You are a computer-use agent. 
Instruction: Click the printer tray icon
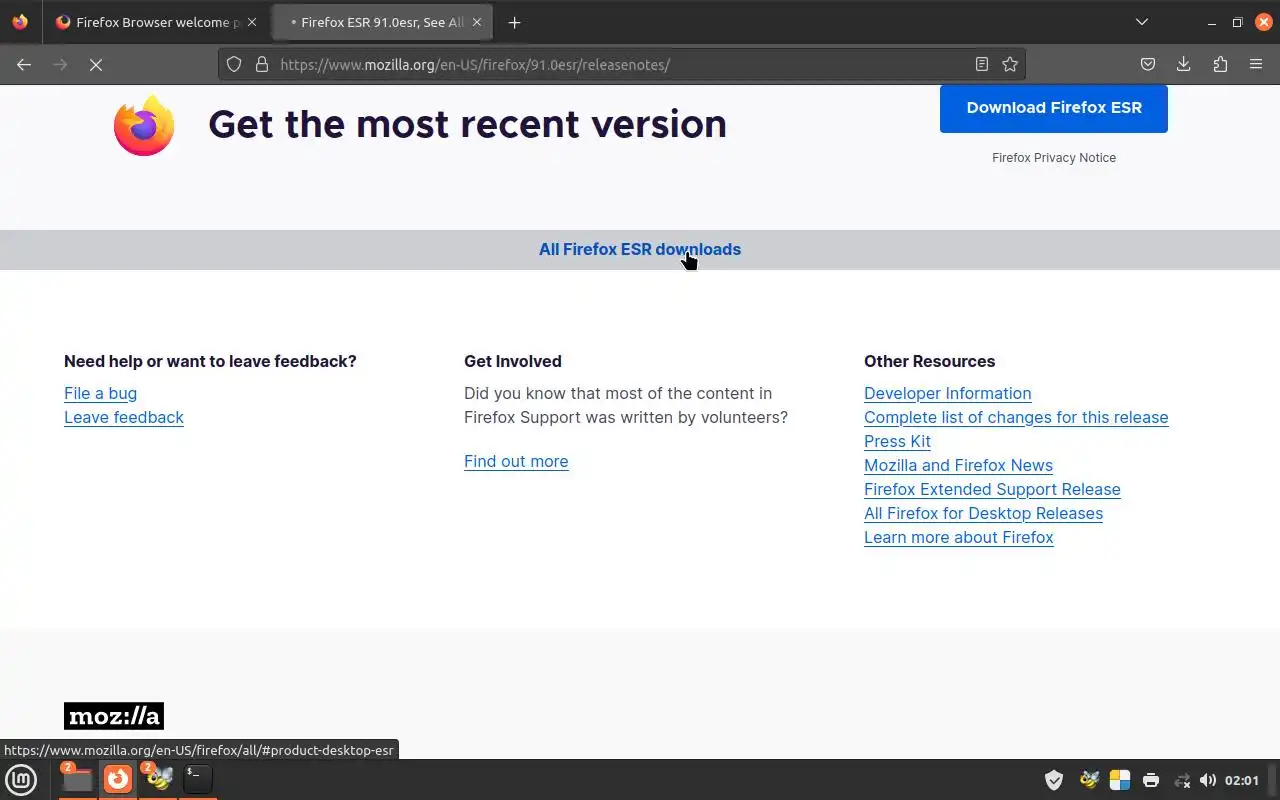[x=1151, y=780]
